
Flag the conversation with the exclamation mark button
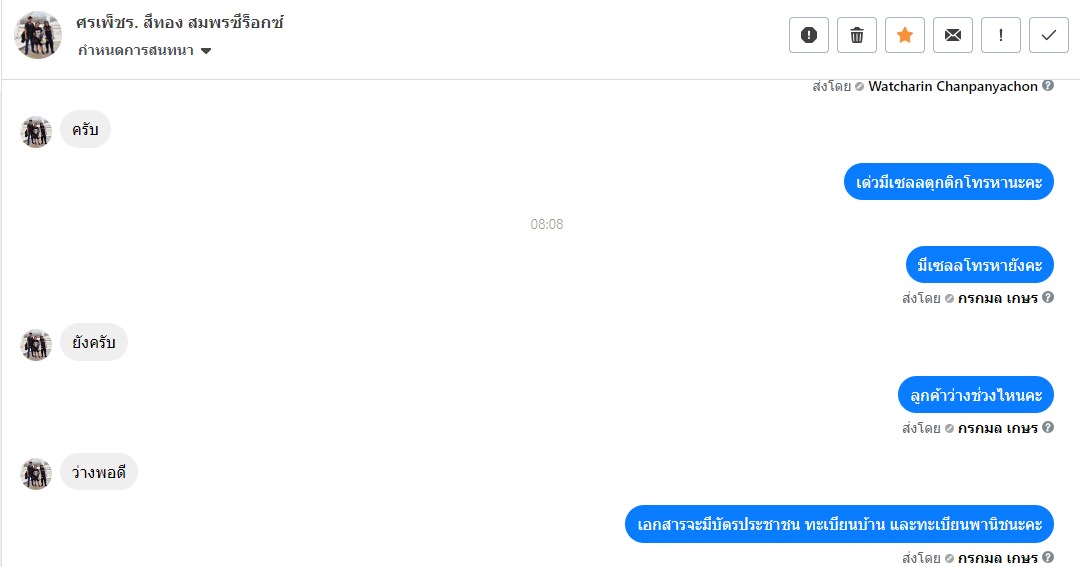(x=1001, y=35)
